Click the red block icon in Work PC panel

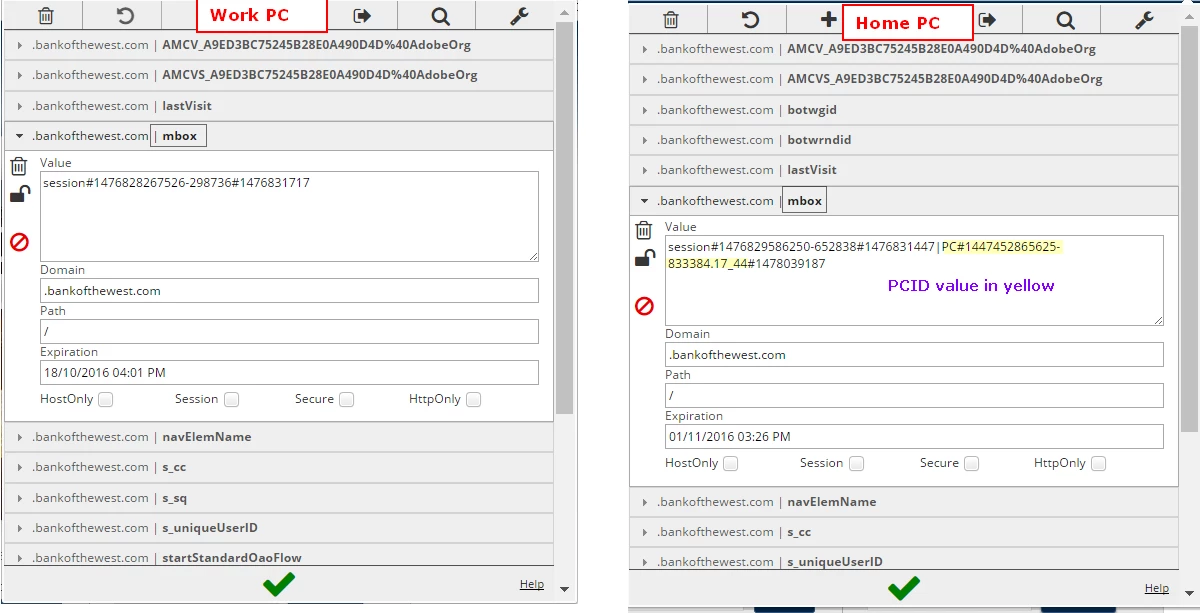(19, 242)
